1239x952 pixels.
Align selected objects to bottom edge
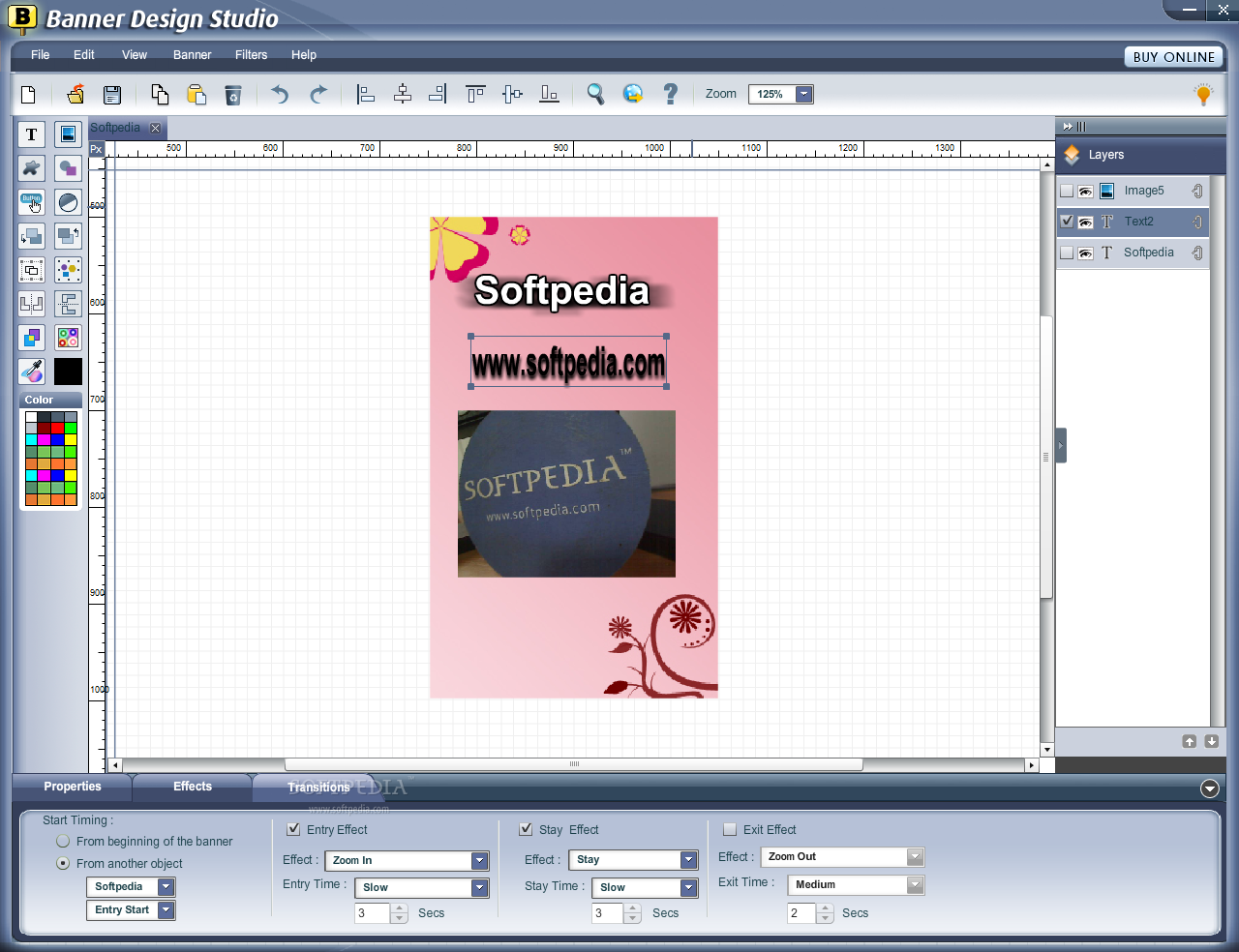point(549,94)
